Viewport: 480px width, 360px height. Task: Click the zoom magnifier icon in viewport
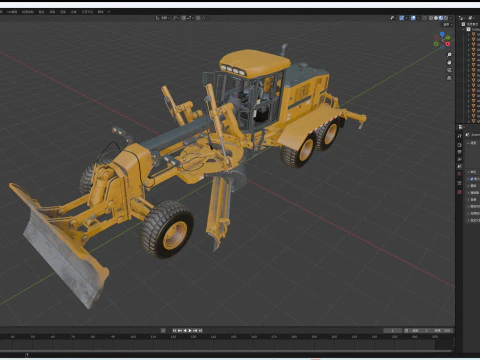tap(449, 54)
